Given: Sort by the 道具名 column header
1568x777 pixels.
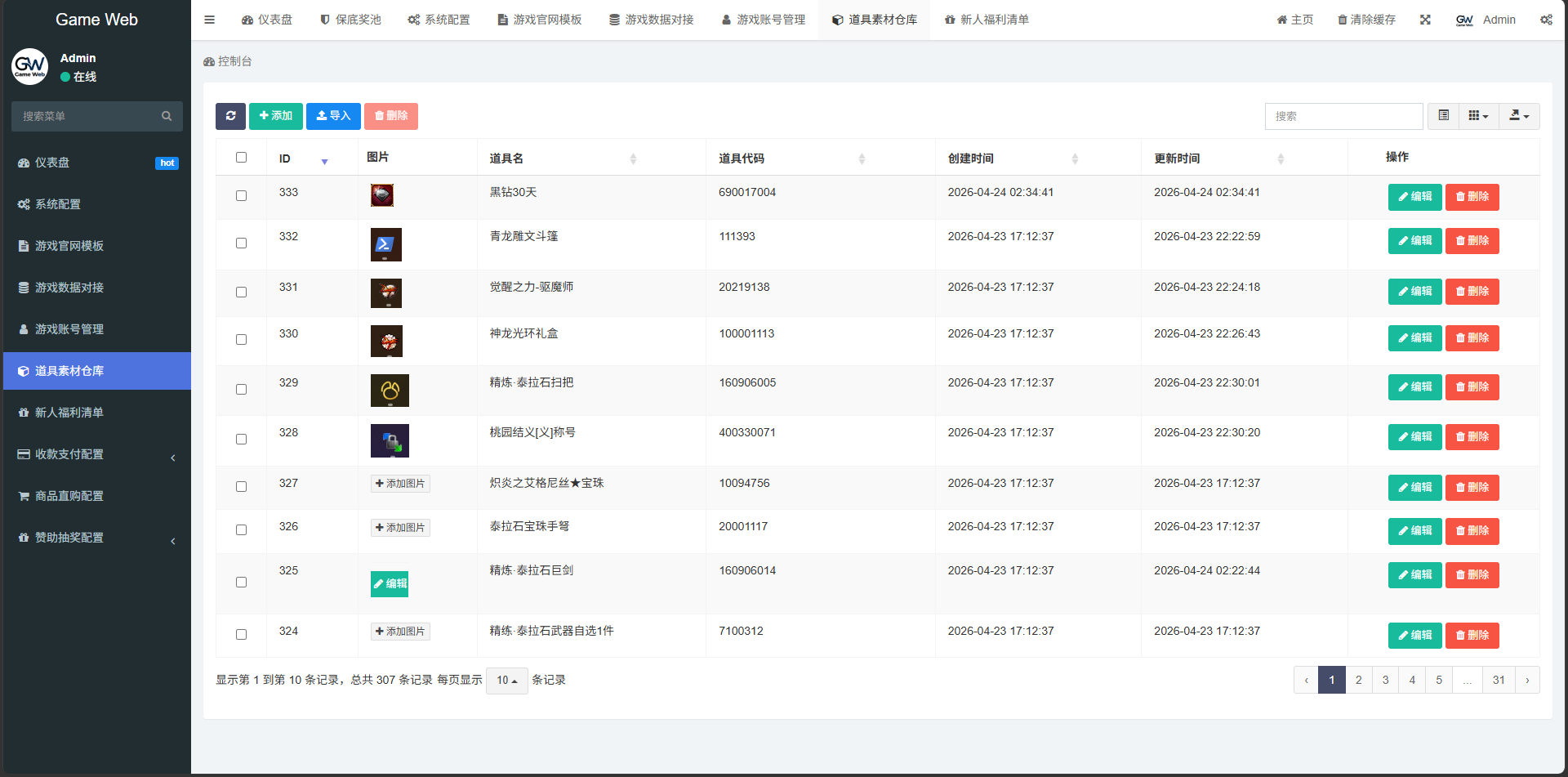Looking at the screenshot, I should pos(506,159).
